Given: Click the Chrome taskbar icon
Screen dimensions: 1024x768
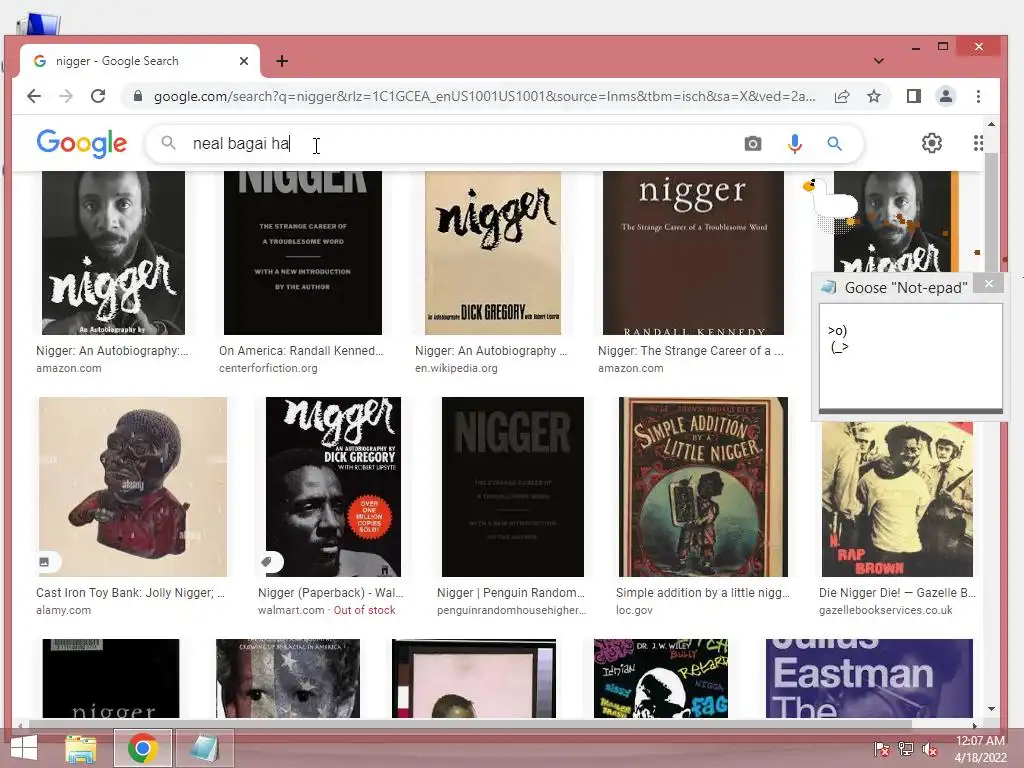Looking at the screenshot, I should pyautogui.click(x=143, y=748).
